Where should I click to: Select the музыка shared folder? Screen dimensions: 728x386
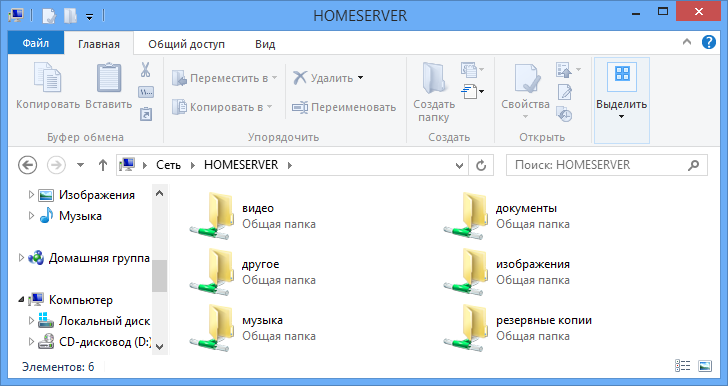click(x=253, y=328)
